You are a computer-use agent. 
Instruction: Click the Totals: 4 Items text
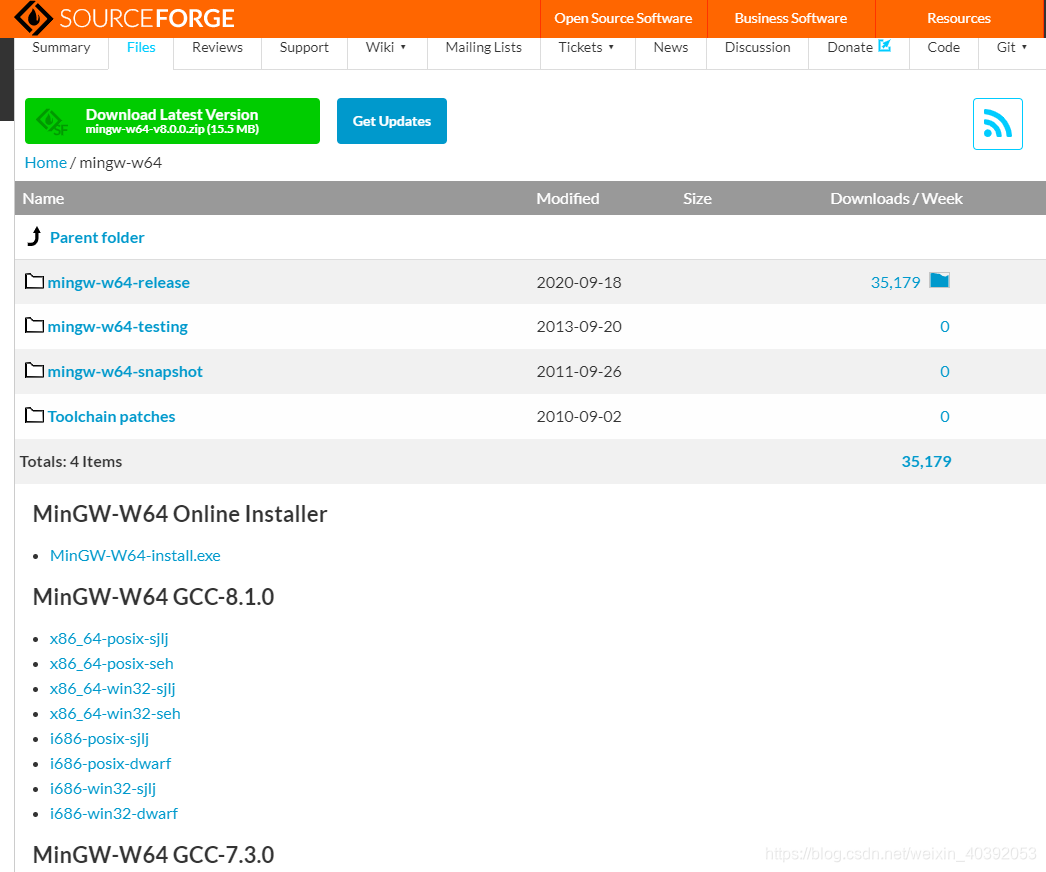click(71, 462)
